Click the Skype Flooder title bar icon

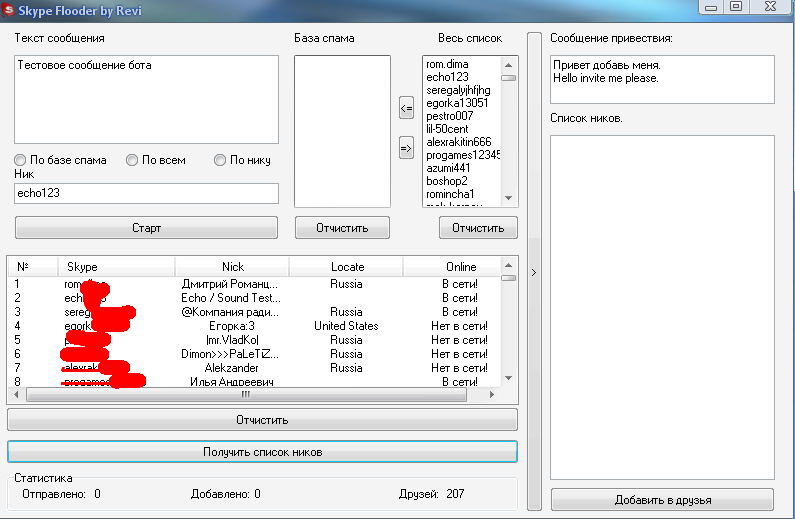coord(8,10)
